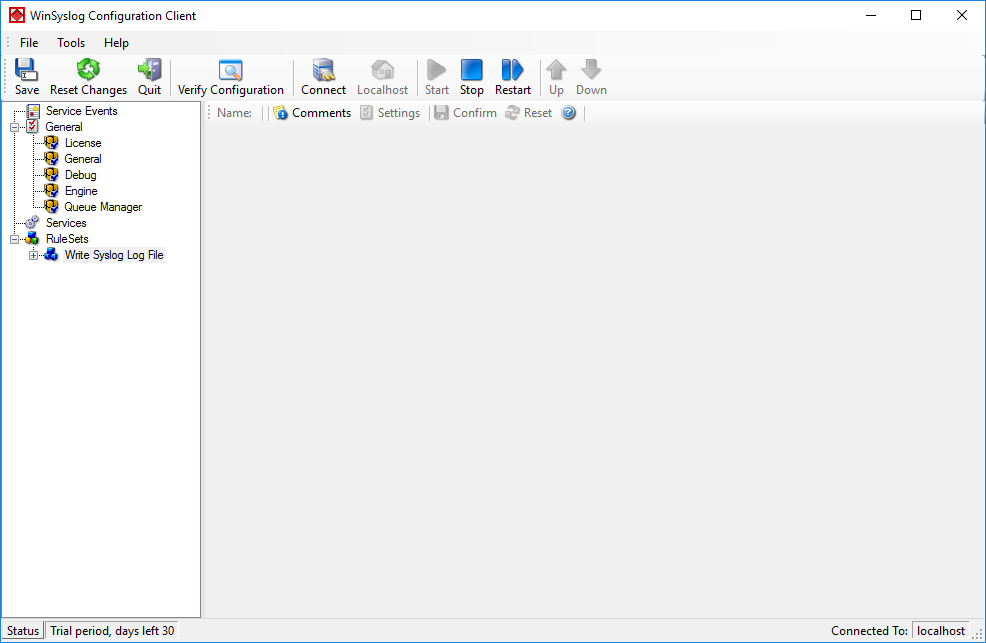Open the File menu
Screen dimensions: 986x643
click(x=29, y=43)
